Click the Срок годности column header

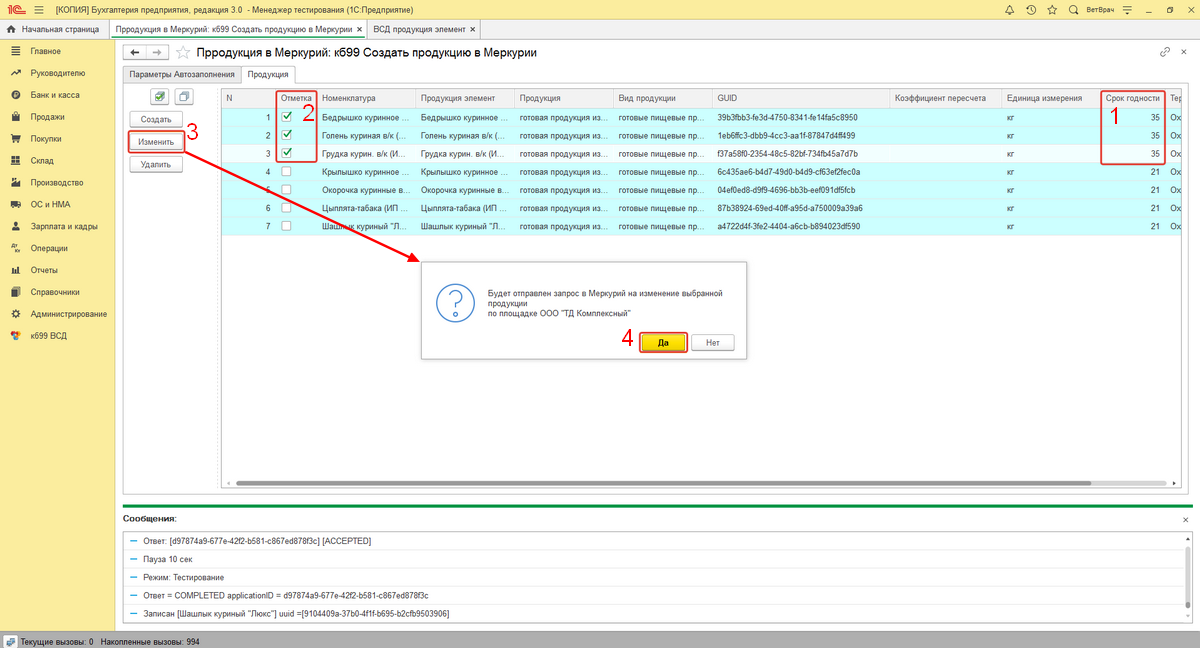(1133, 98)
